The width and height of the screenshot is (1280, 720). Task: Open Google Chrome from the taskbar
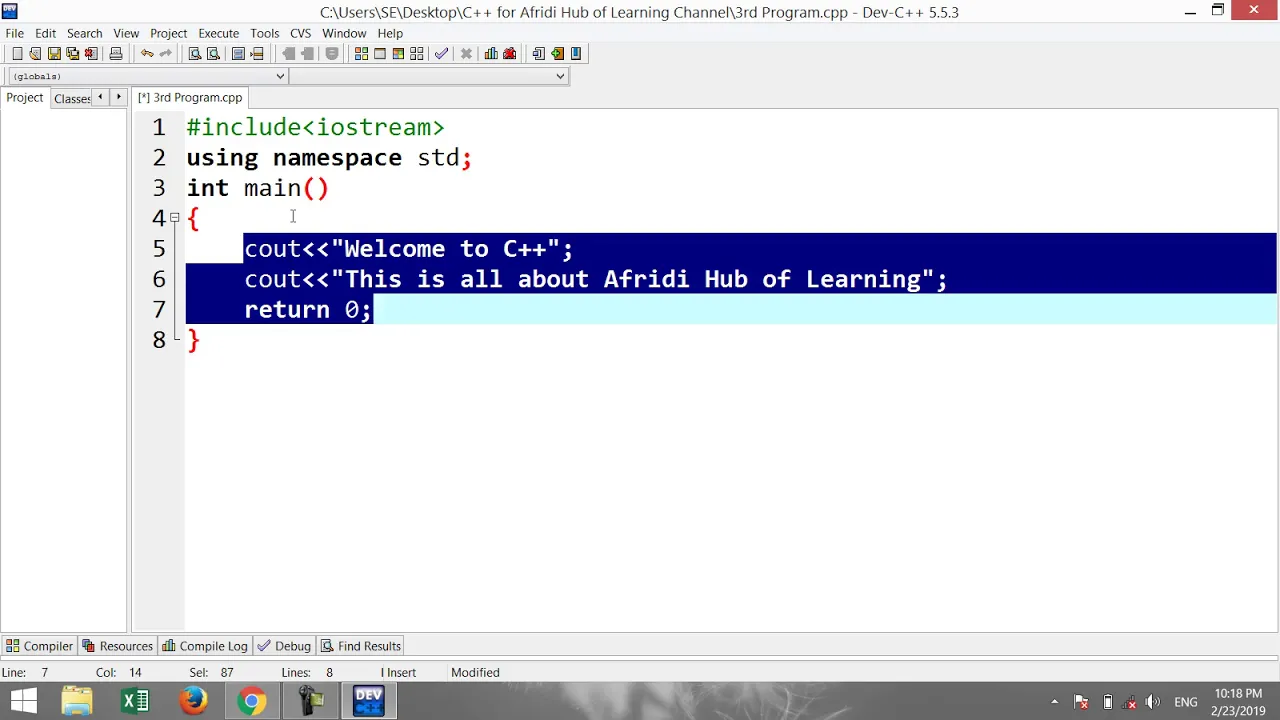251,701
